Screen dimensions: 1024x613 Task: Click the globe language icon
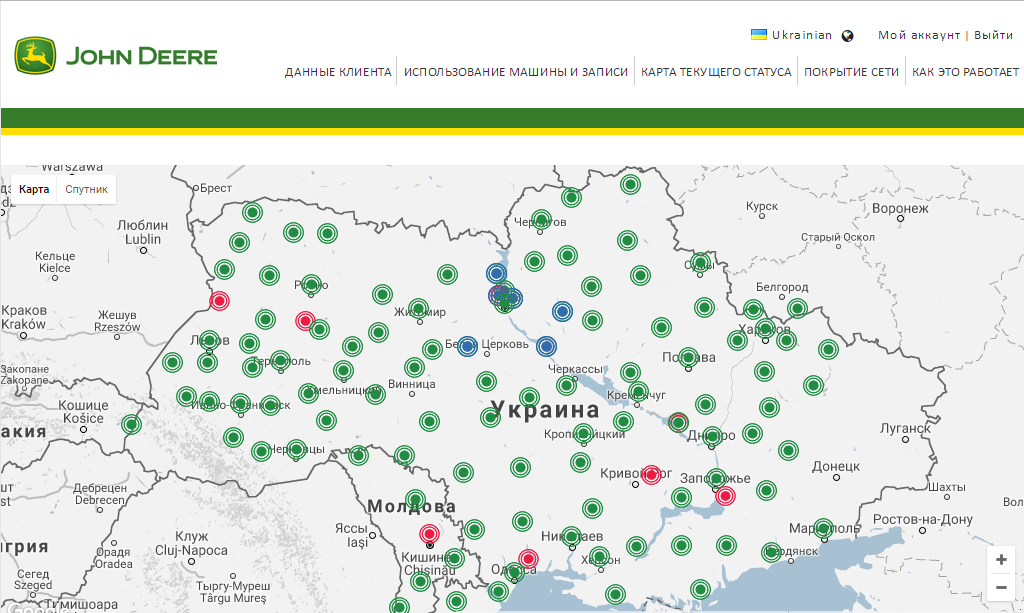[x=848, y=34]
